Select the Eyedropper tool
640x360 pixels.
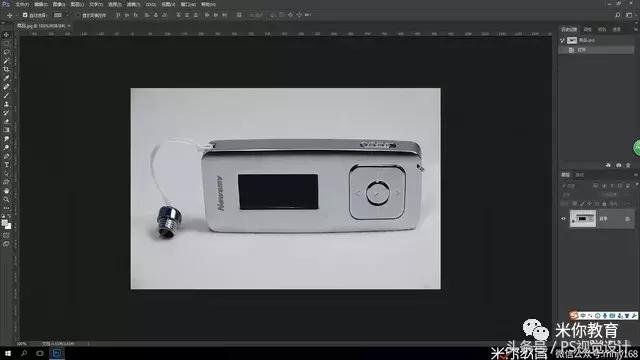coord(6,78)
